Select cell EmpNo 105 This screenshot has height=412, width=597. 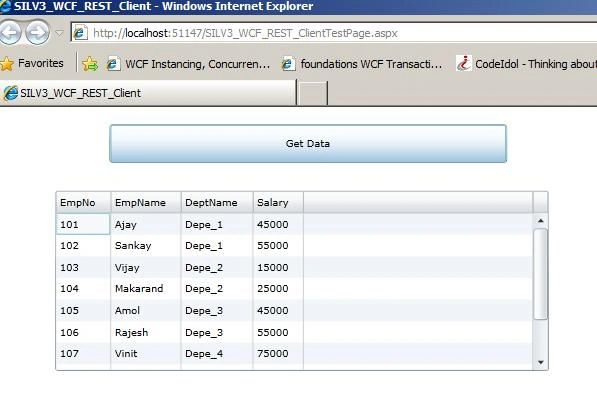point(83,310)
